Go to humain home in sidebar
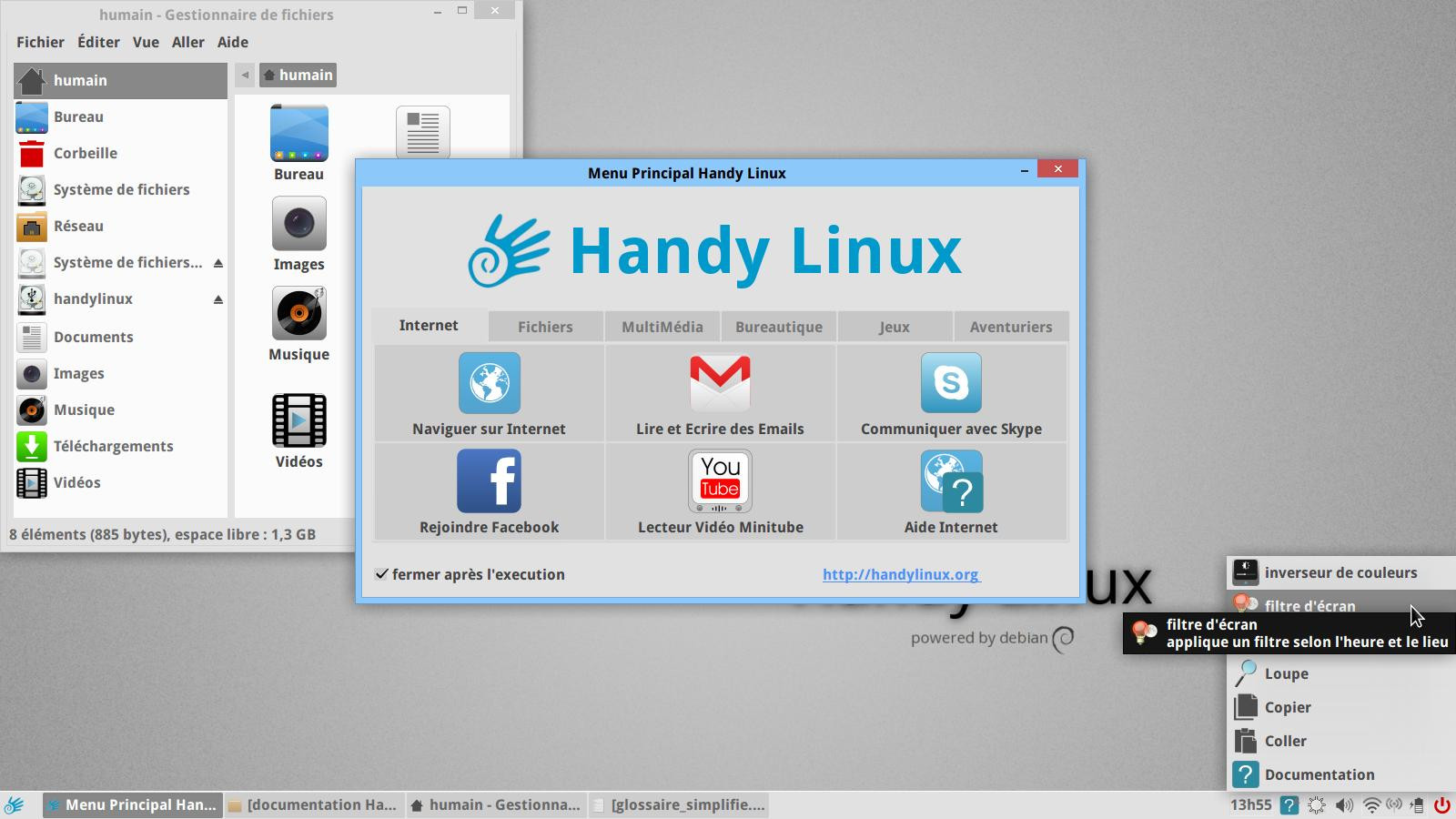This screenshot has width=1456, height=819. click(120, 80)
